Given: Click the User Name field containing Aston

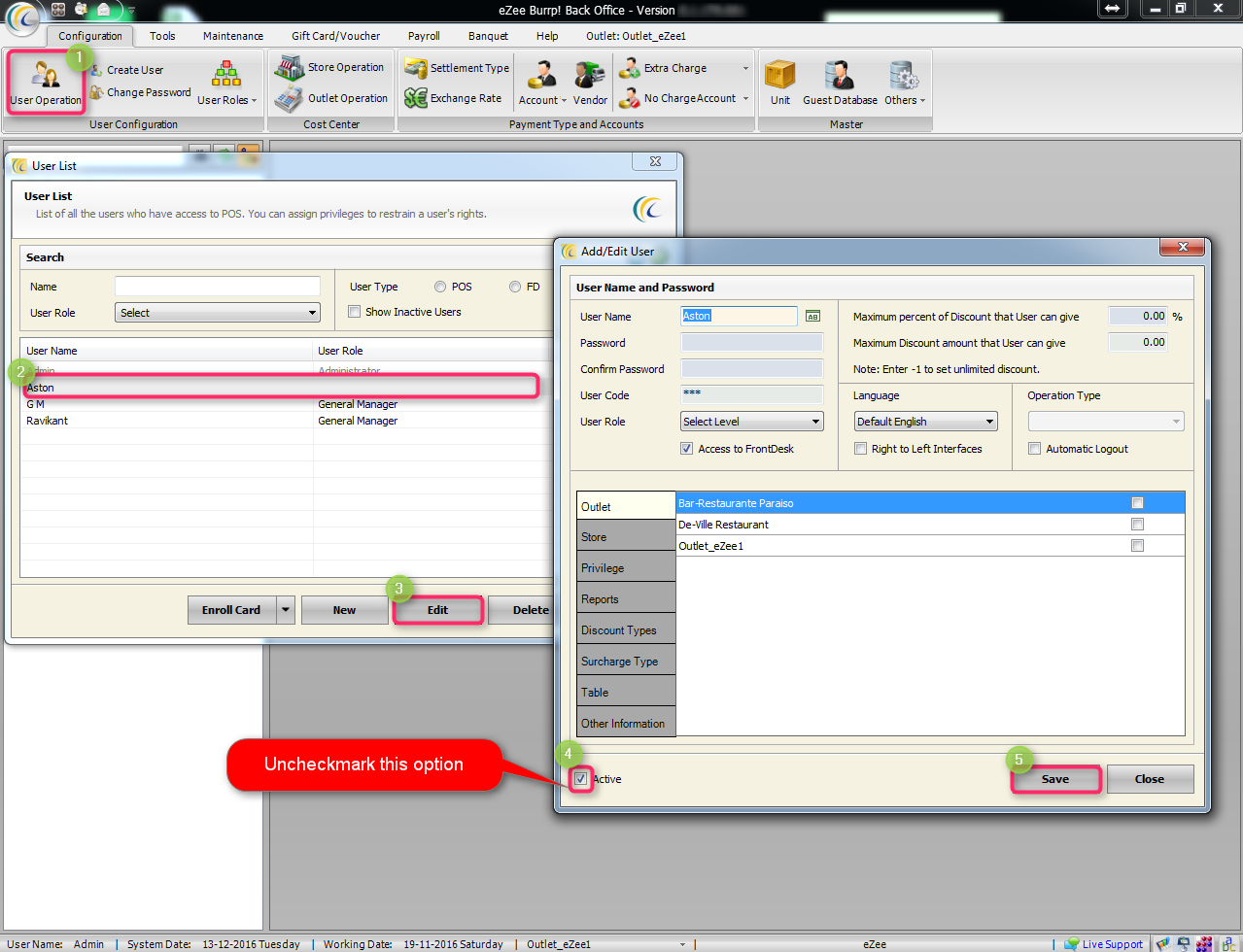Looking at the screenshot, I should coord(739,316).
